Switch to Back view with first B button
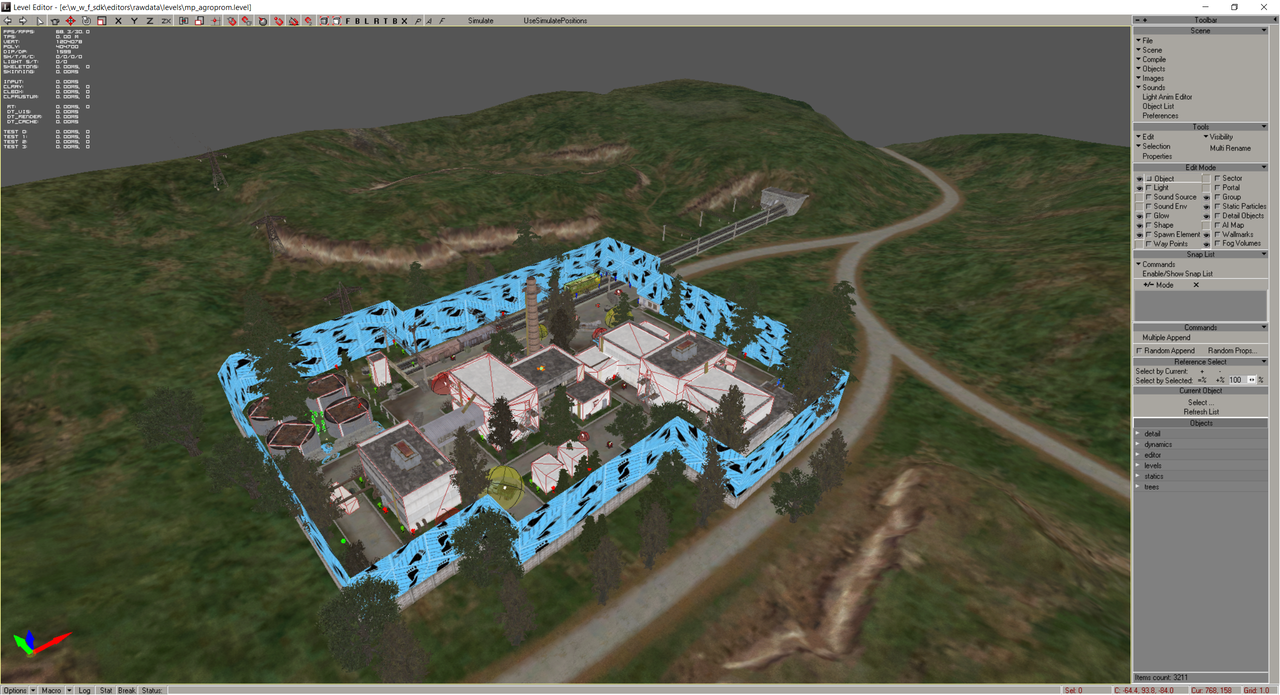Screen dimensions: 1280x695 pyautogui.click(x=358, y=20)
